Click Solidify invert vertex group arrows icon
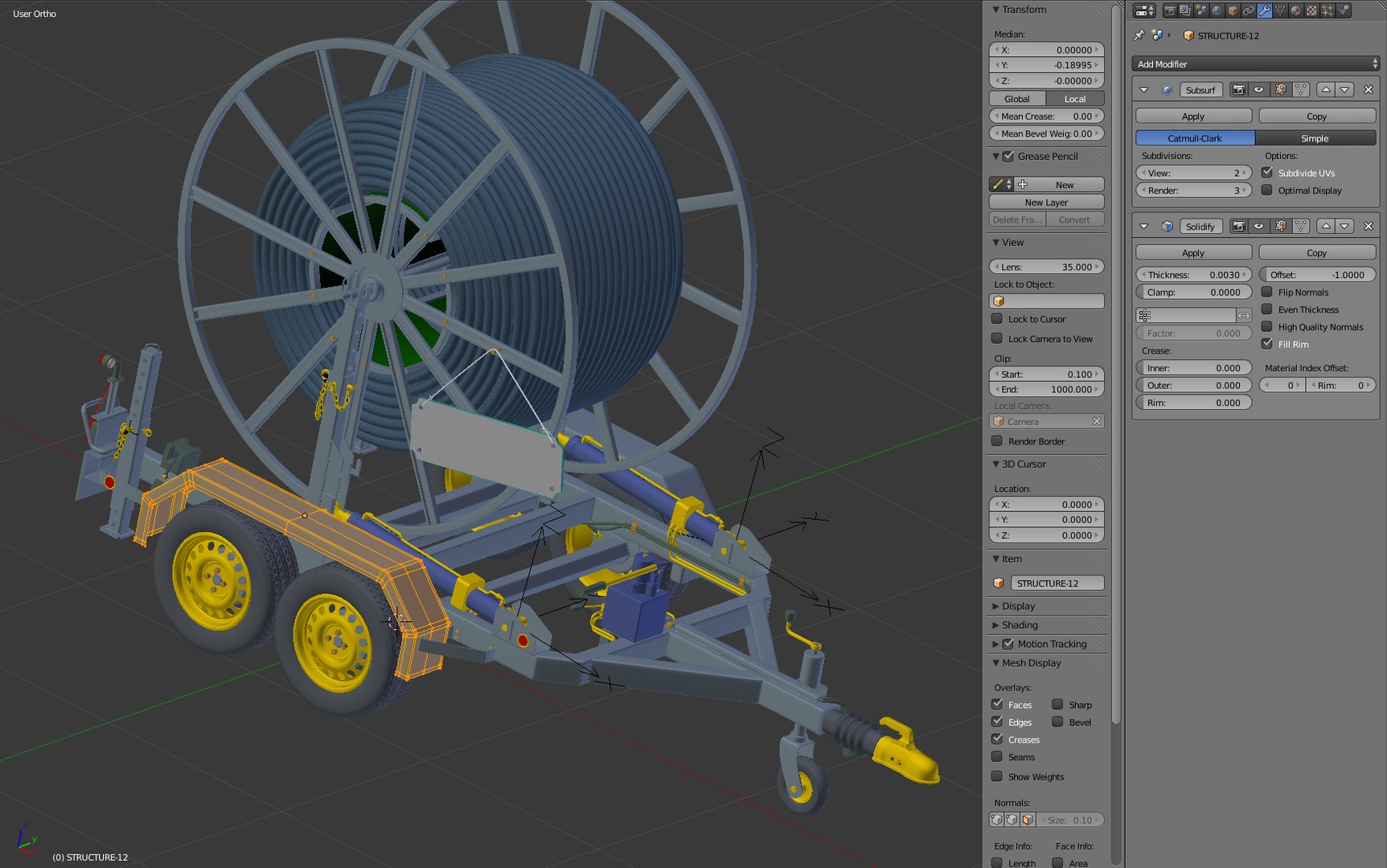Screen dimensions: 1387x868 (x=1244, y=315)
